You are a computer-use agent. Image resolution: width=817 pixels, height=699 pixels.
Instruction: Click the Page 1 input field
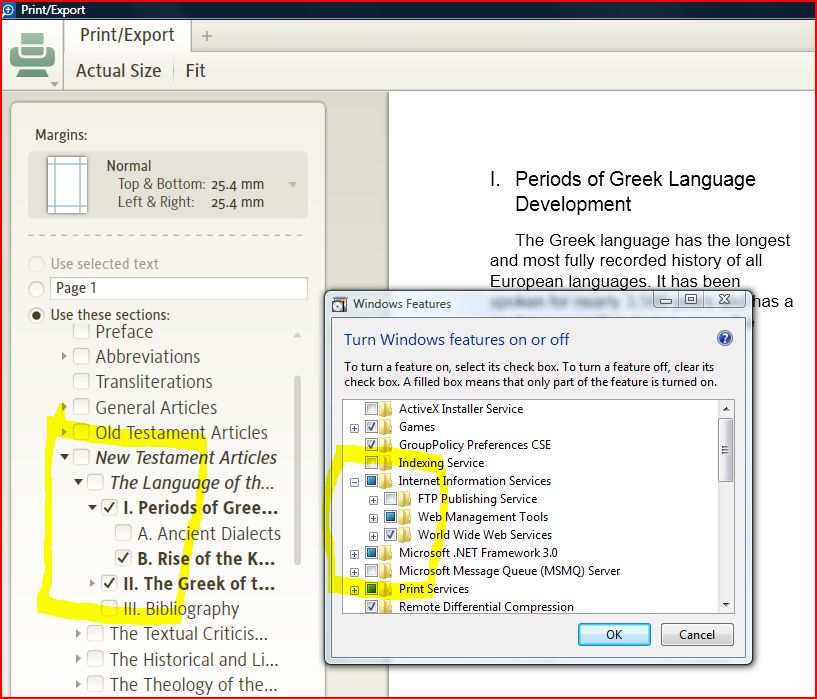pyautogui.click(x=179, y=288)
